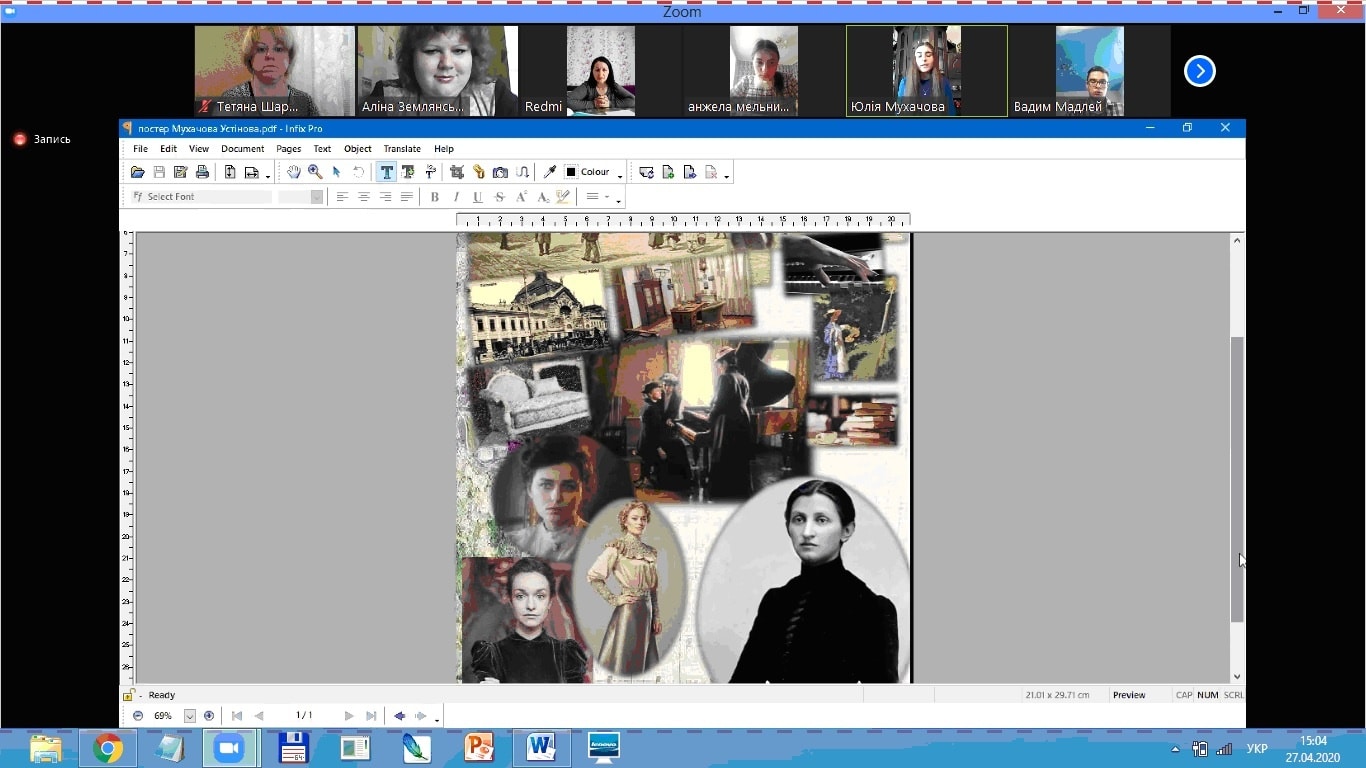Toggle Underline text formatting
This screenshot has width=1366, height=768.
(x=478, y=197)
